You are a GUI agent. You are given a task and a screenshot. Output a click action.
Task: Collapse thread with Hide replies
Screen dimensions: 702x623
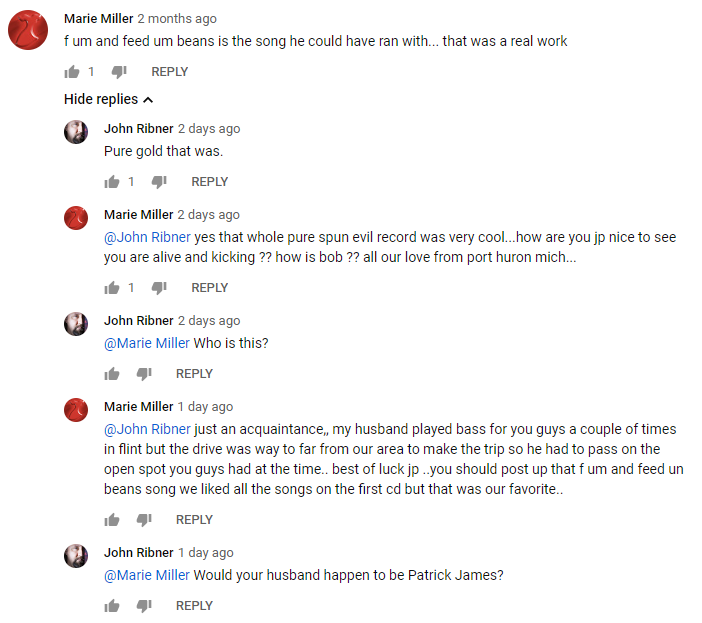coord(108,99)
